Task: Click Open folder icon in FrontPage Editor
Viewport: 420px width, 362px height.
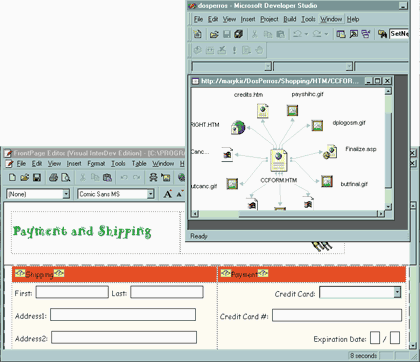Action: [24, 177]
